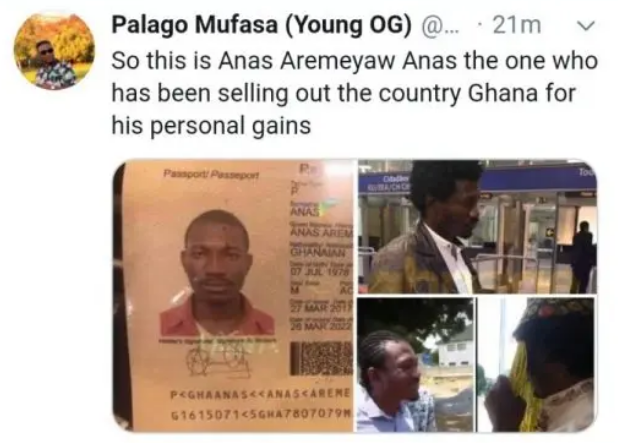Click the white house in the bottom-left photo
Screen dimensions: 618x443
[x=454, y=347]
